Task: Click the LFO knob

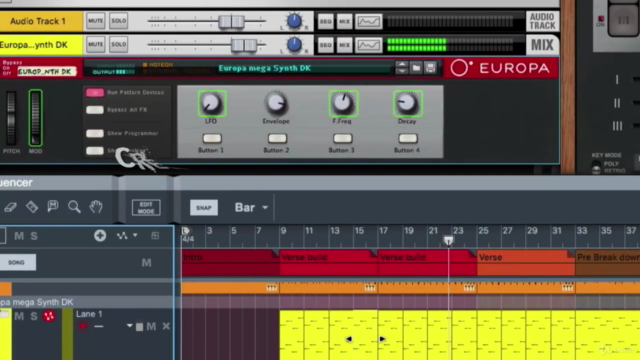Action: 211,104
